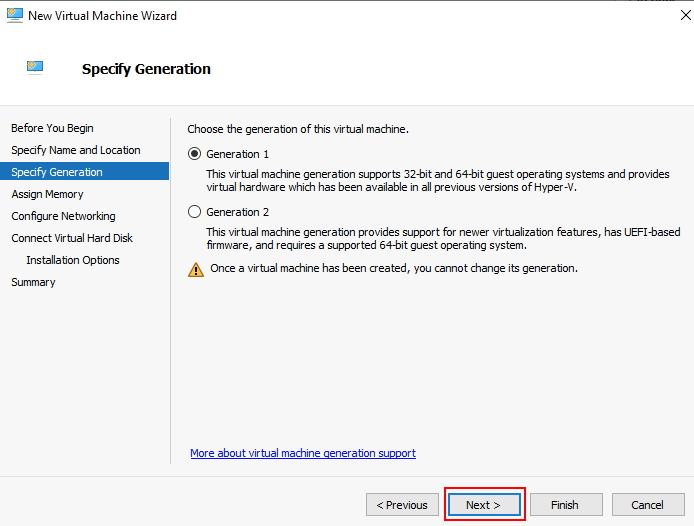Select the highlighted Specify Generation step
This screenshot has width=694, height=526.
[57, 172]
